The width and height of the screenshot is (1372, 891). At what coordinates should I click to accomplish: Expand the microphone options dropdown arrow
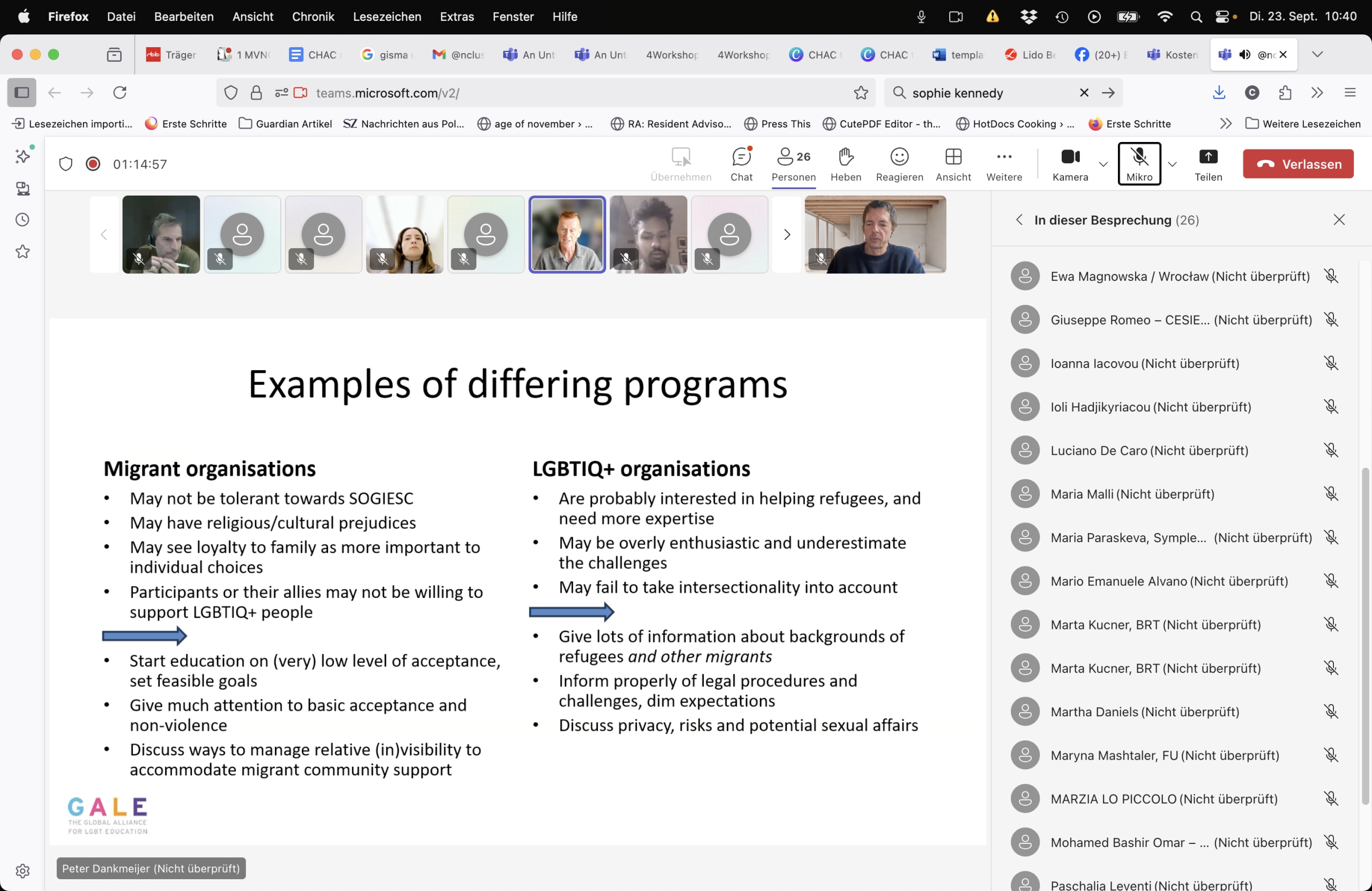(x=1172, y=164)
